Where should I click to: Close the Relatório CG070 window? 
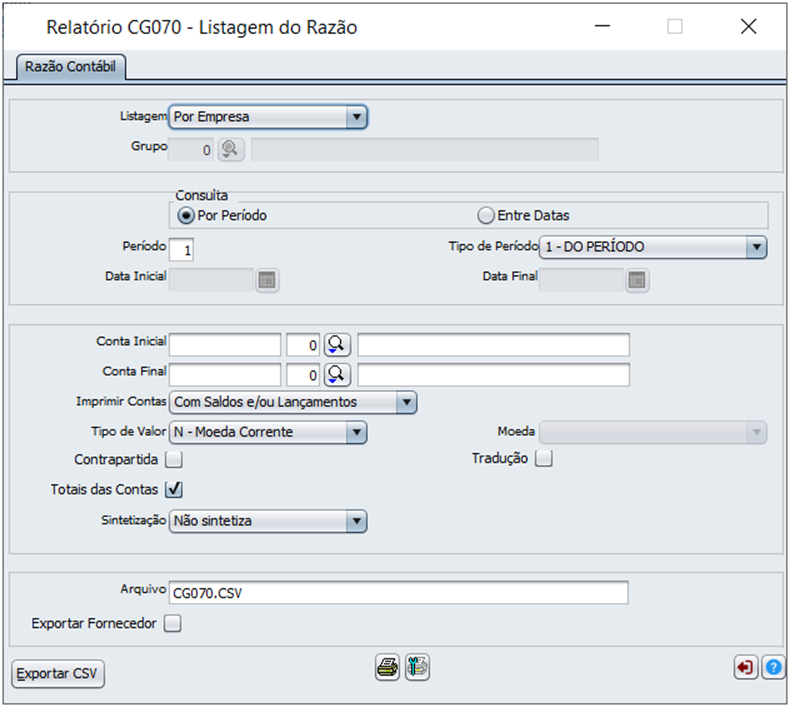tap(749, 26)
